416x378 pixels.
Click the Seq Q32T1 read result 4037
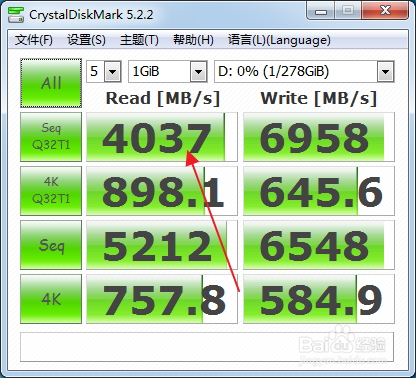[x=162, y=137]
